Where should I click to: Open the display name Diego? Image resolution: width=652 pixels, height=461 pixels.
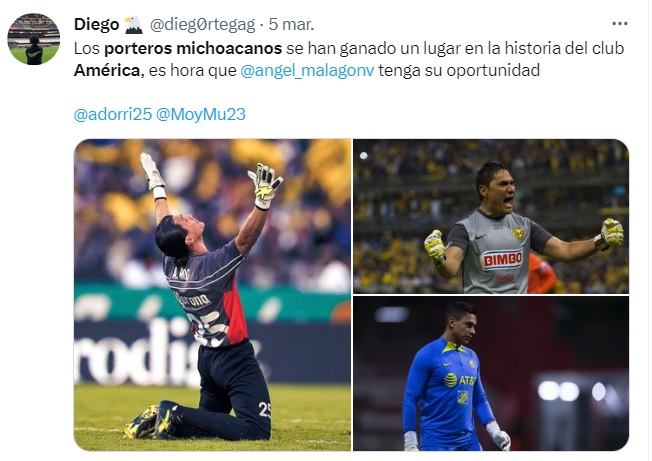pos(96,25)
